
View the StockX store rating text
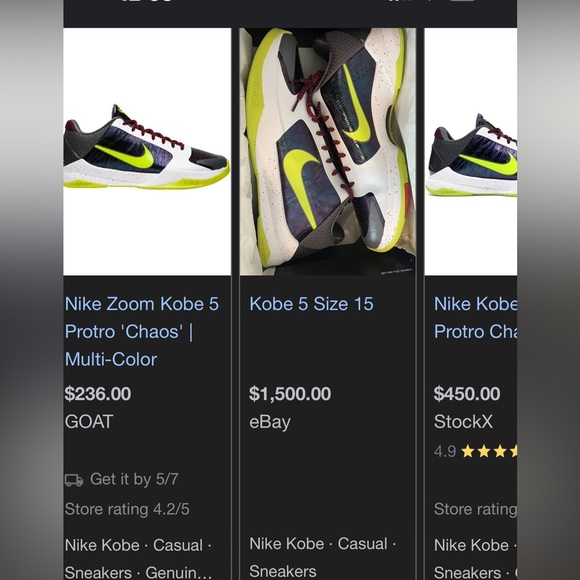475,509
